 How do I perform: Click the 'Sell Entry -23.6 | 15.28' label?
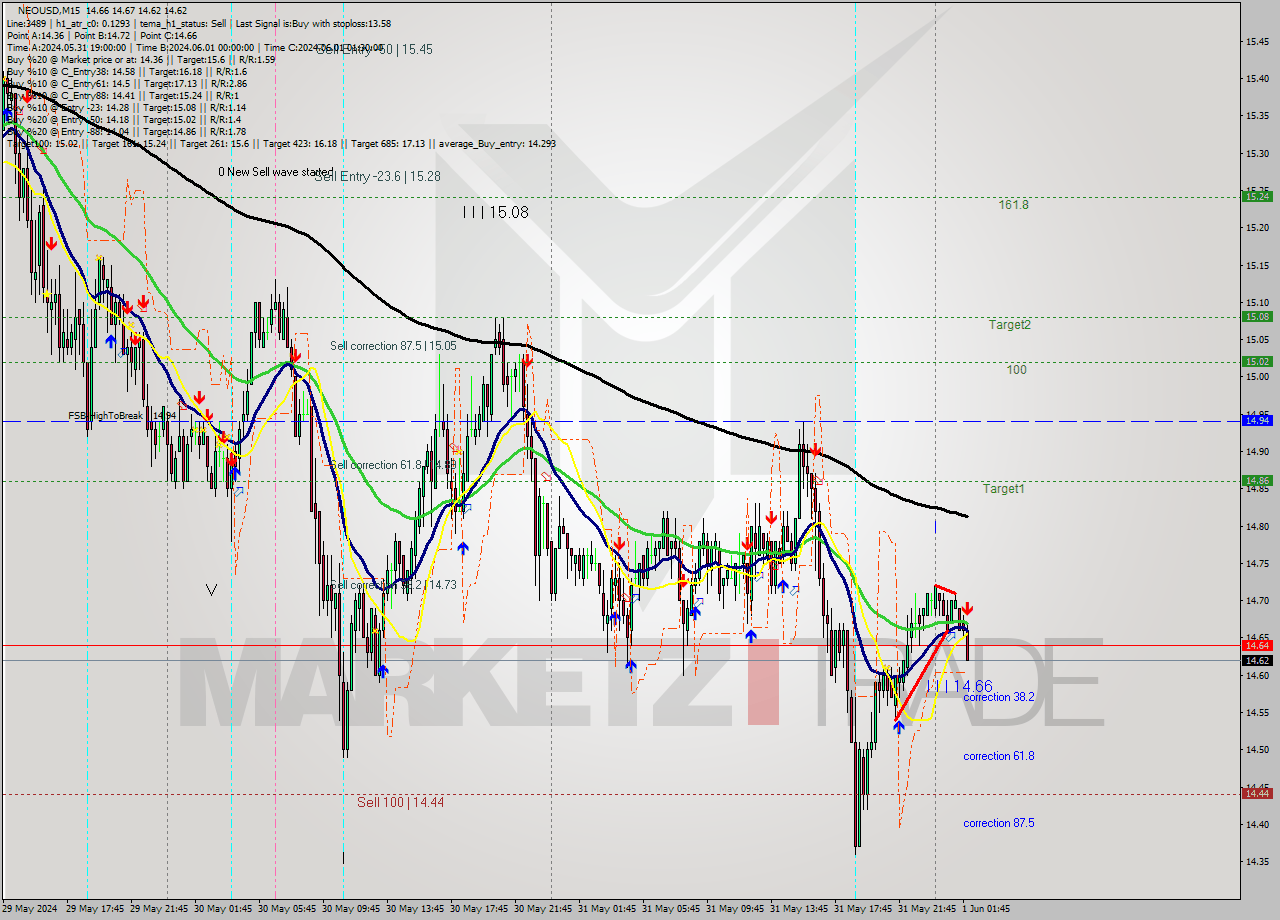pyautogui.click(x=377, y=176)
